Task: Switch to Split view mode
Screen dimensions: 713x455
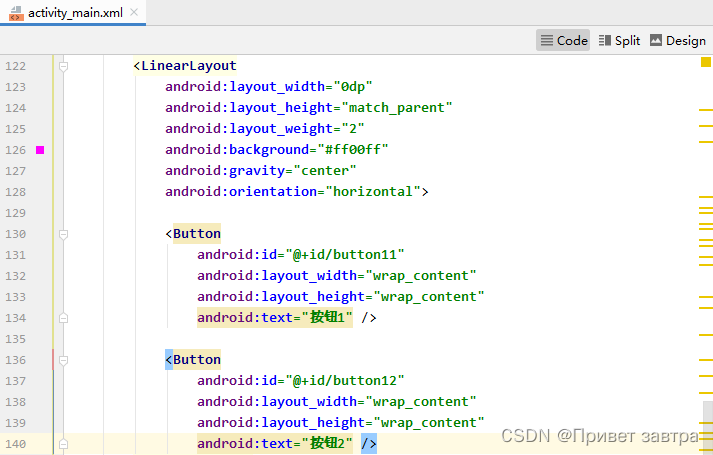Action: pos(619,40)
